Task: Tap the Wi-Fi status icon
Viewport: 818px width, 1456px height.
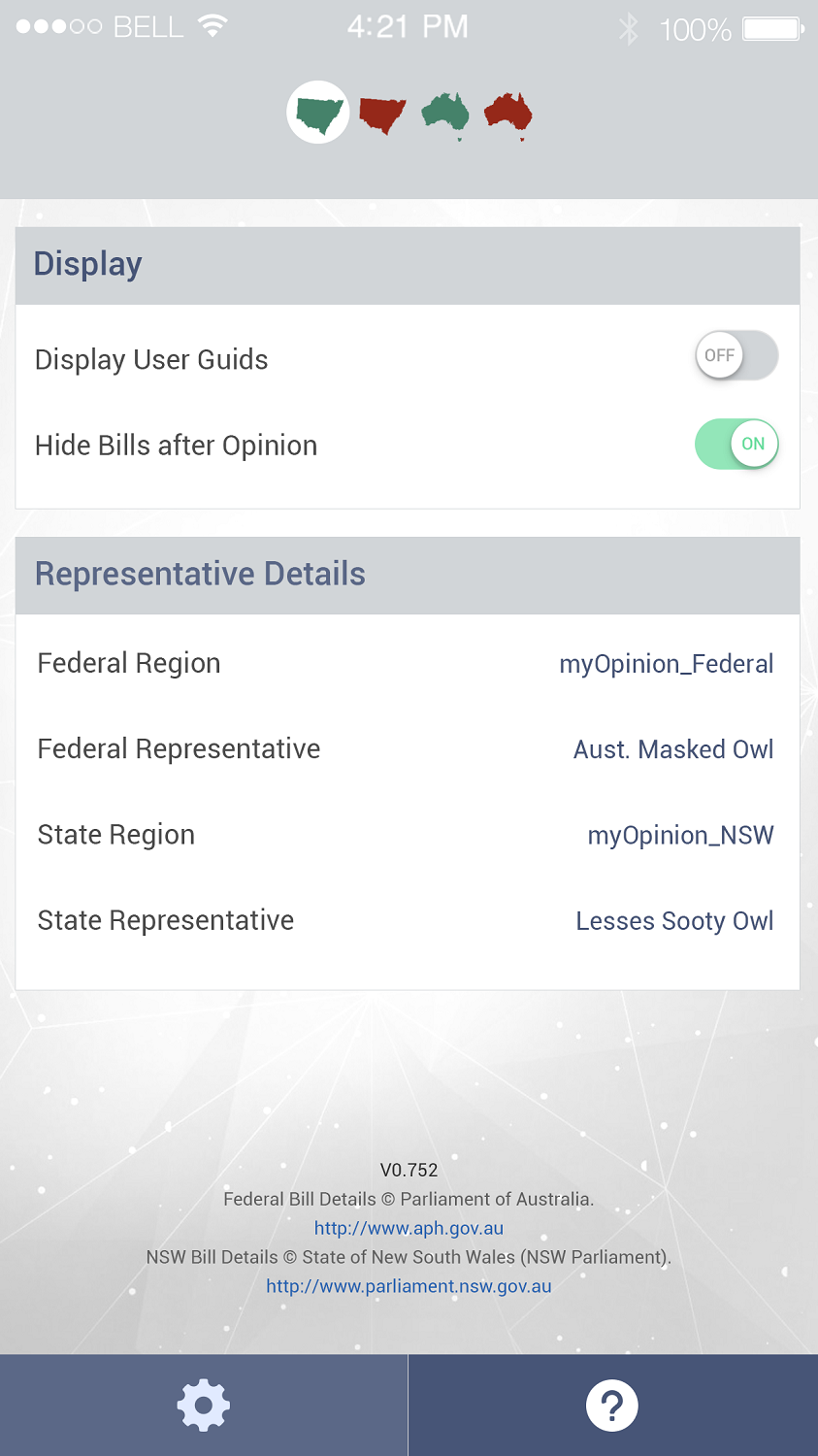Action: 212,26
